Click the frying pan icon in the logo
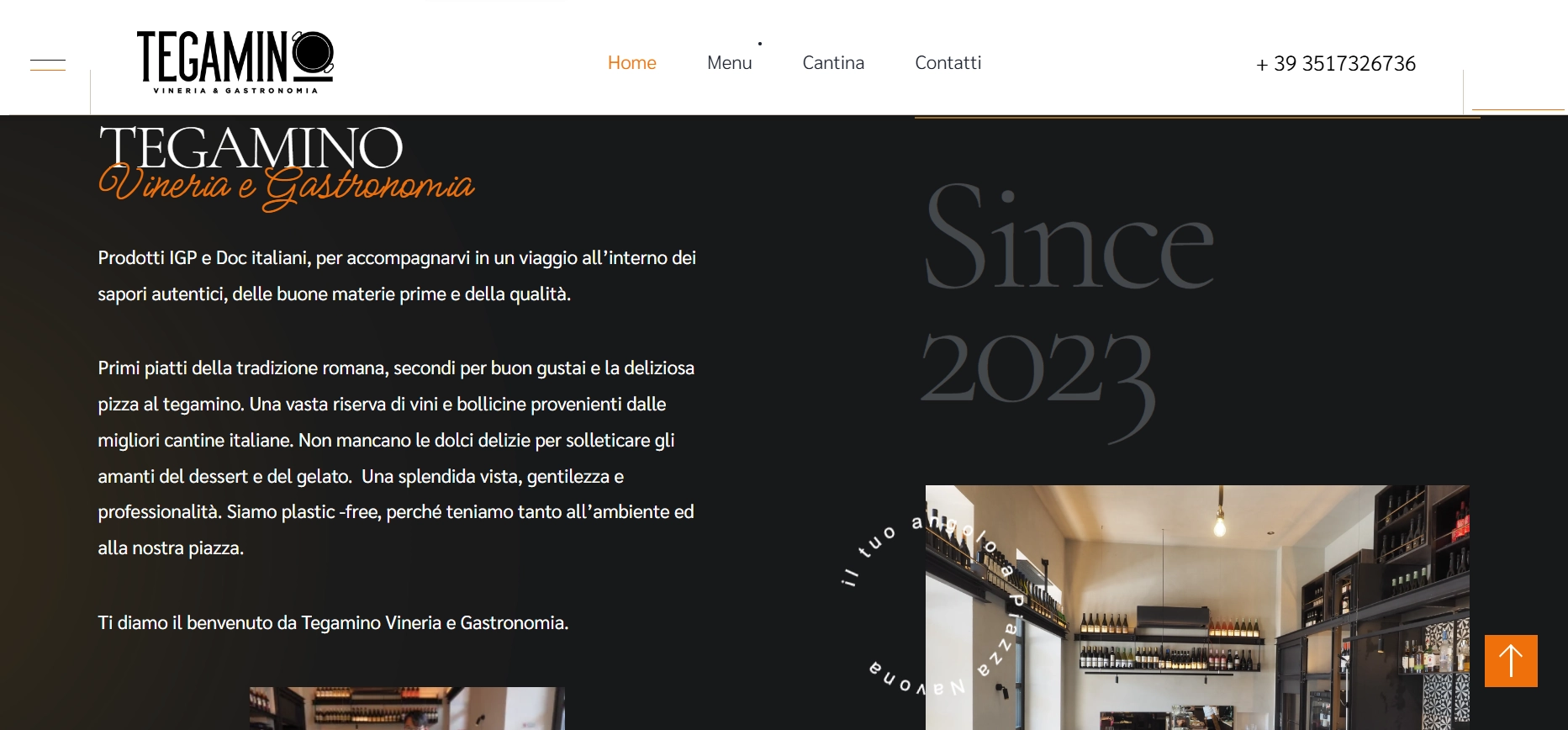This screenshot has width=1568, height=730. tap(314, 52)
